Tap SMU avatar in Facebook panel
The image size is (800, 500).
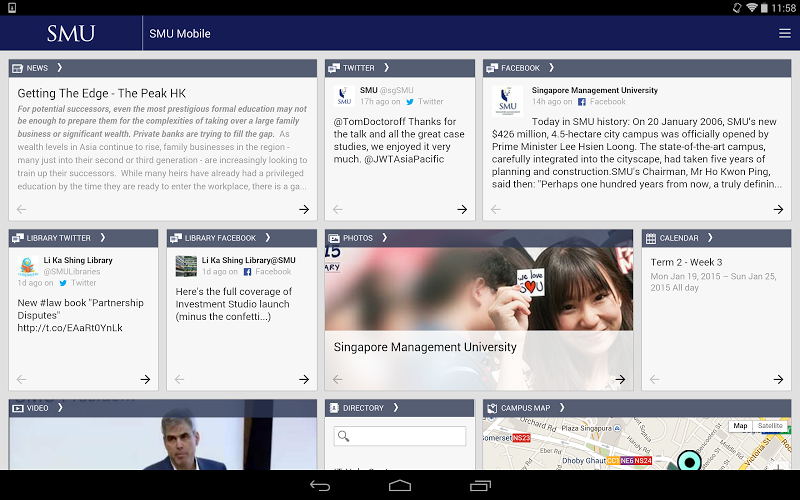click(x=508, y=101)
